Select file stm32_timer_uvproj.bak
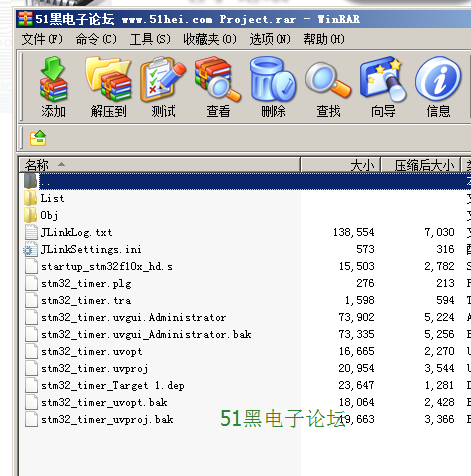The image size is (471, 476). coord(107,419)
